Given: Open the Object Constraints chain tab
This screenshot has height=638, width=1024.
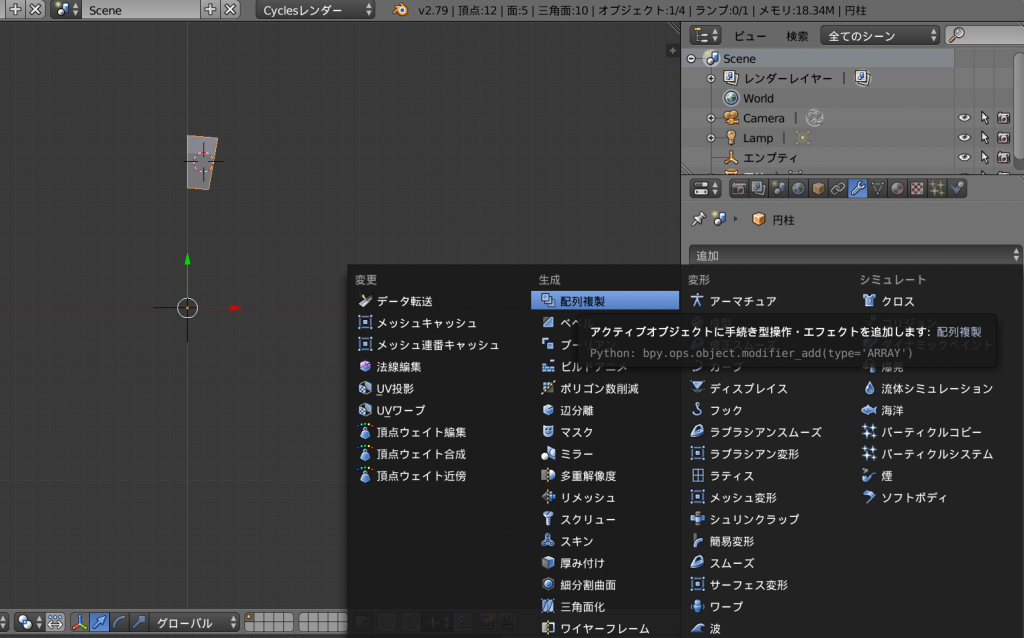Looking at the screenshot, I should tap(837, 188).
